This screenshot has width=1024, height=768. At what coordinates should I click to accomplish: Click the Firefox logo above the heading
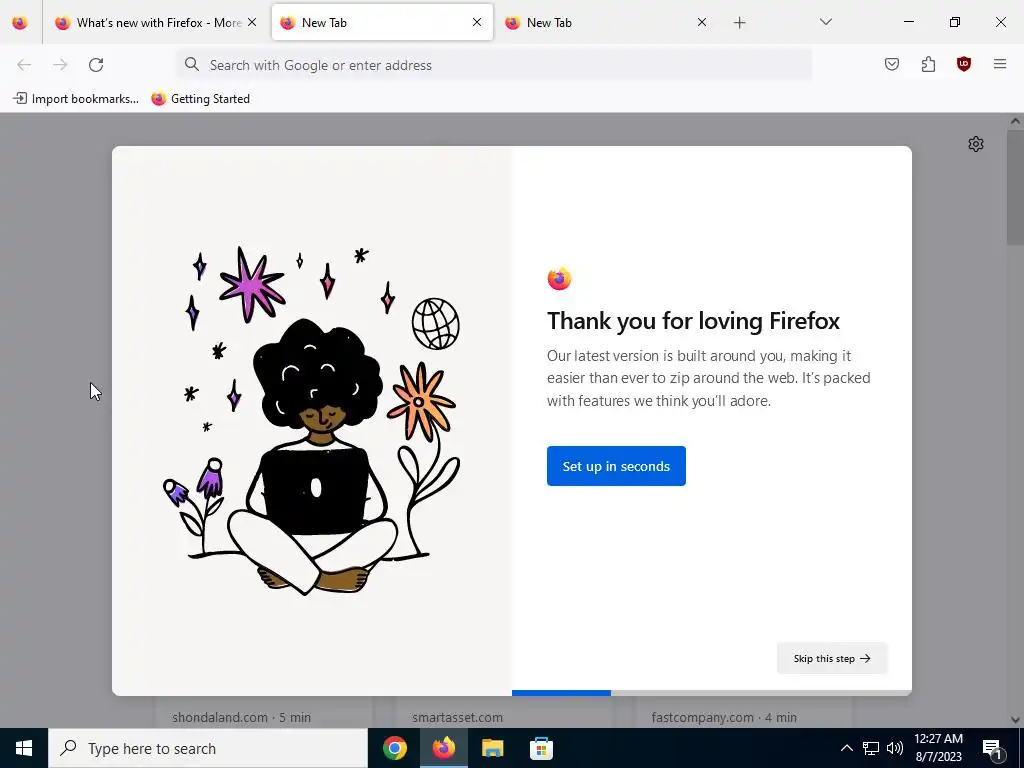(559, 279)
